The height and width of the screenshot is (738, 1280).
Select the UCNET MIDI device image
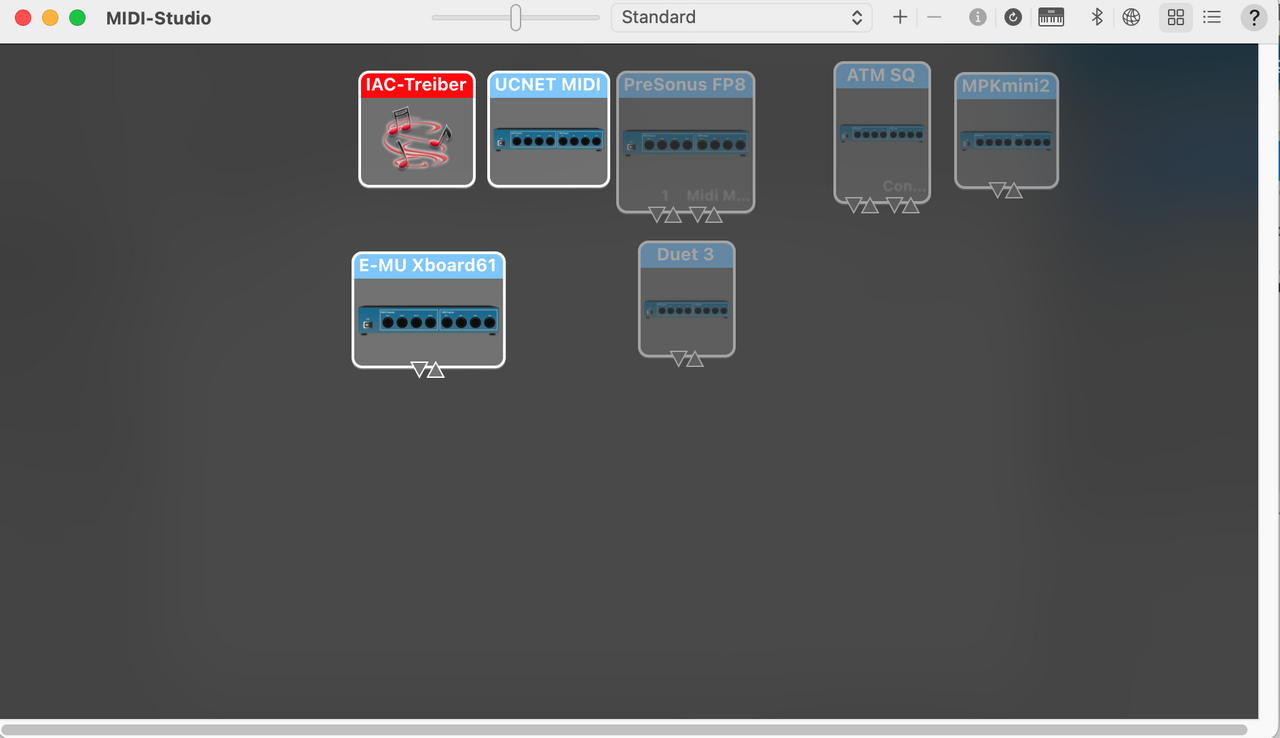point(548,140)
